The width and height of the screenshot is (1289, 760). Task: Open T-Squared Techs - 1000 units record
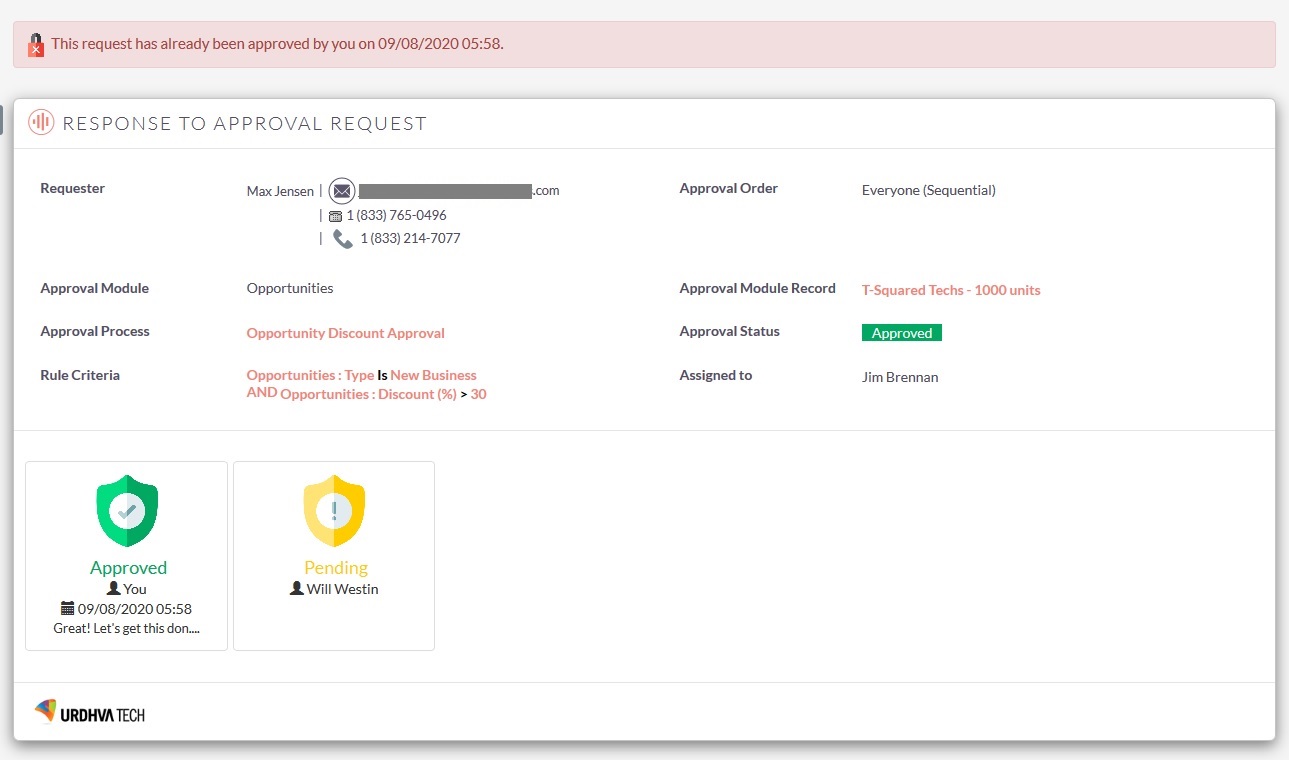click(950, 290)
